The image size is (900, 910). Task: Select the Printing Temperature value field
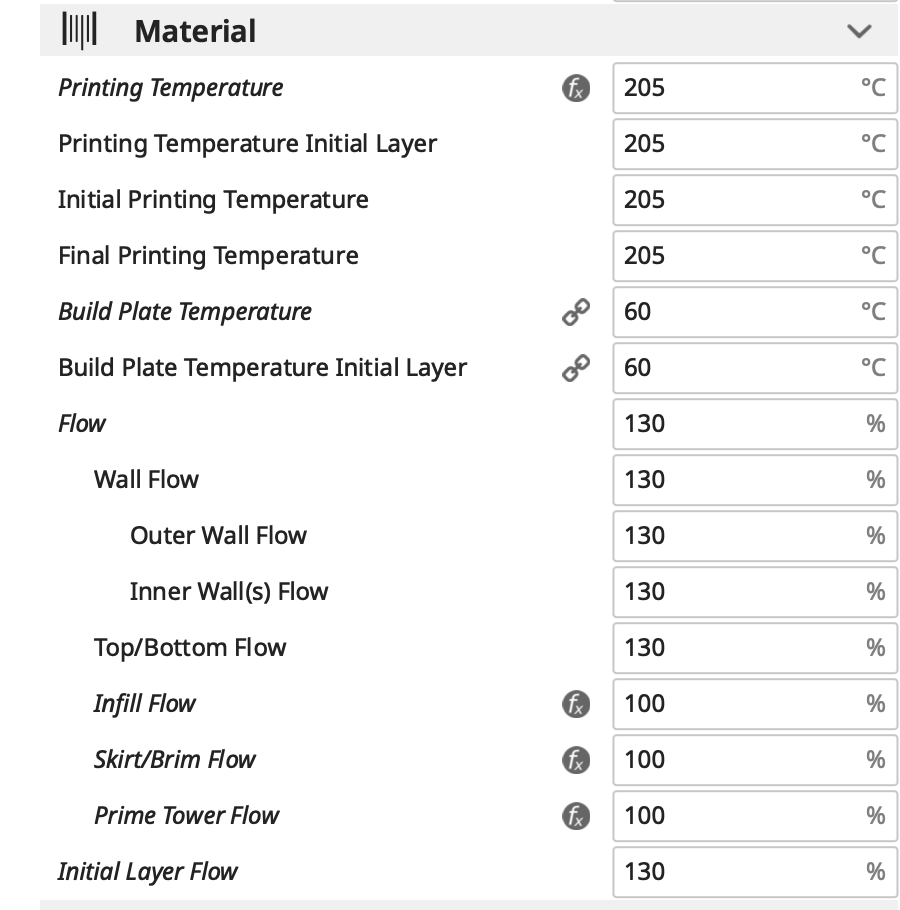point(755,88)
